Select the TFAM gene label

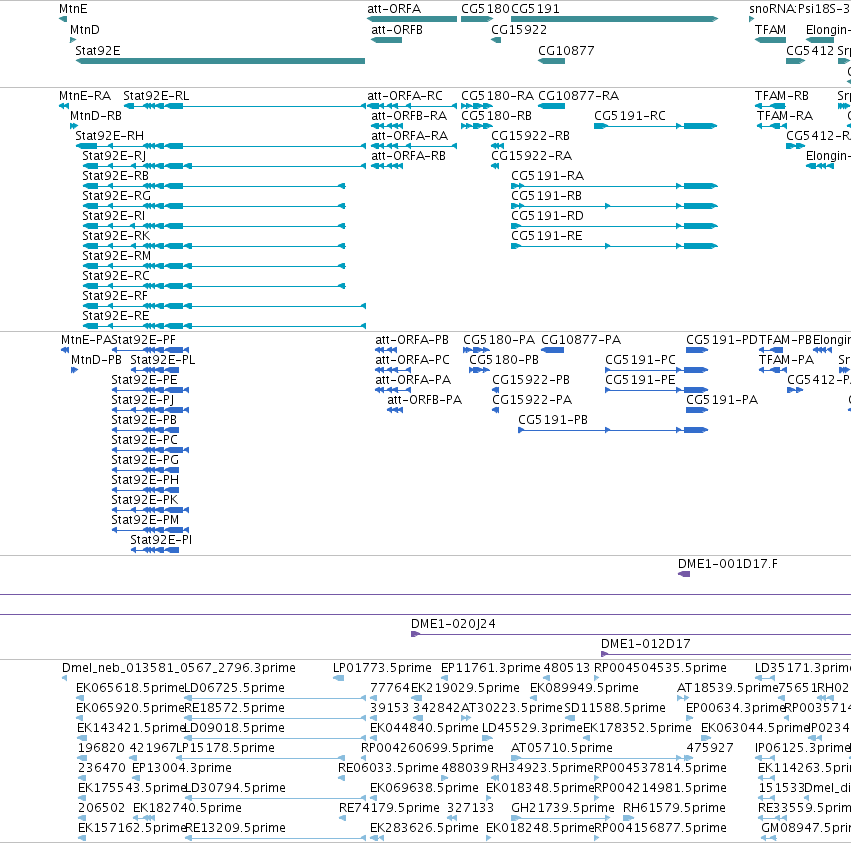pos(770,30)
